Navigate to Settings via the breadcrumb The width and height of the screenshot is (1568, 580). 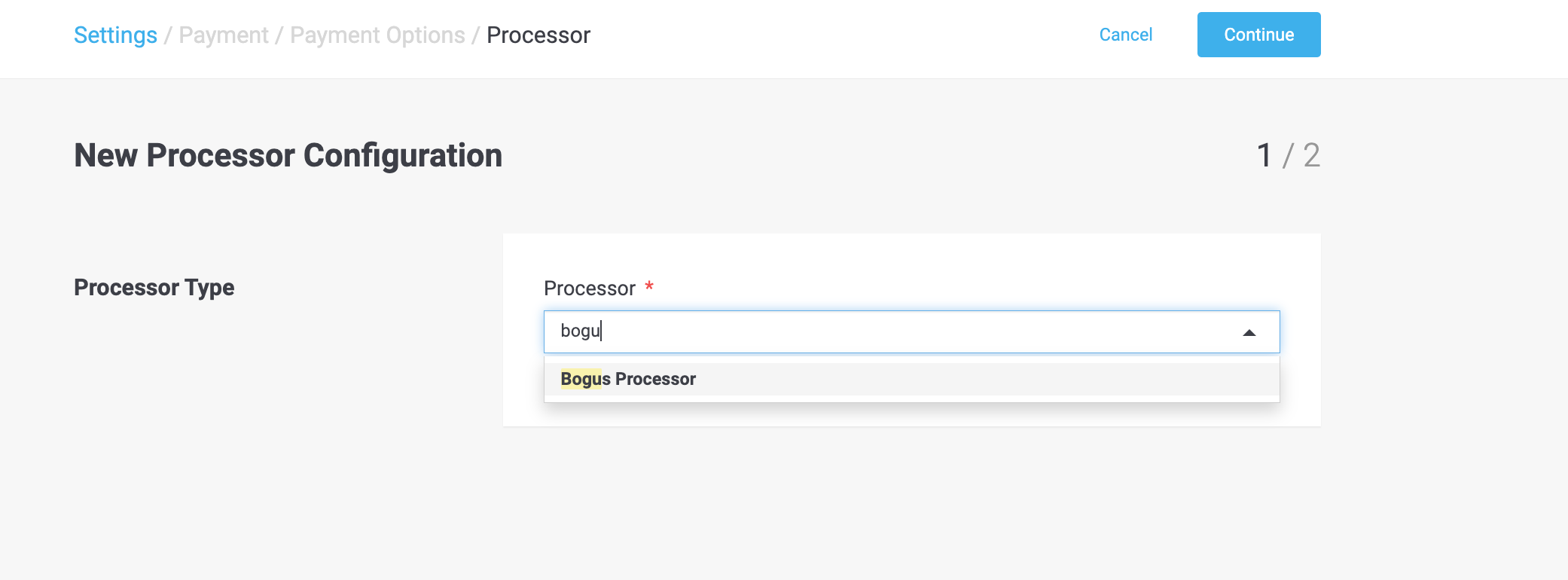(115, 35)
